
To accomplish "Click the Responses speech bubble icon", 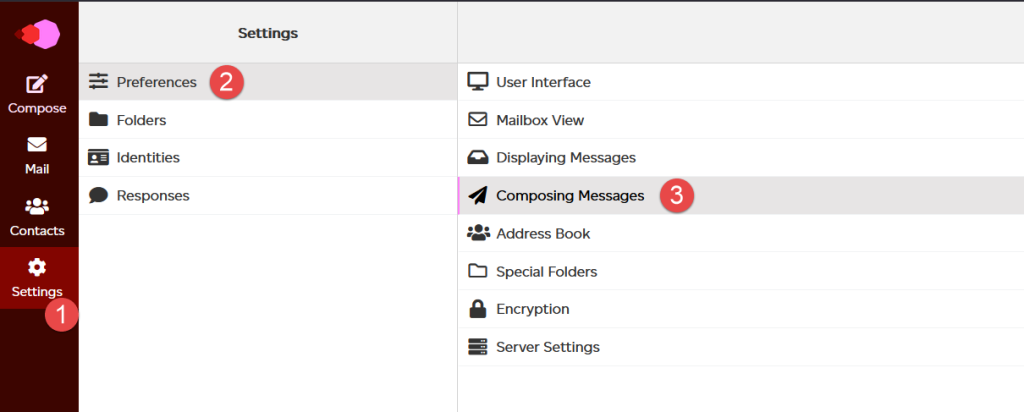I will (x=99, y=195).
